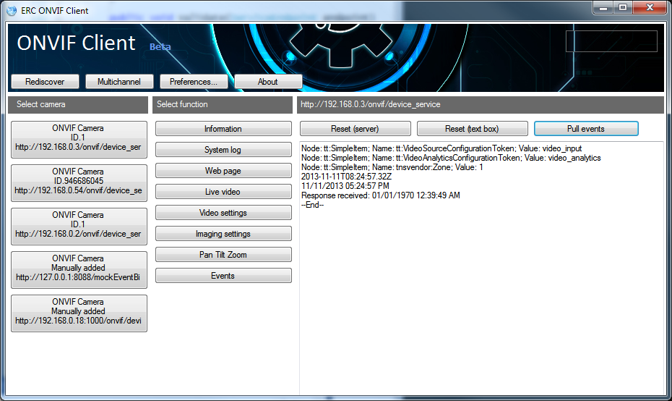Select ONVIF Camera at 192.168.0.2
This screenshot has width=672, height=401.
79,226
